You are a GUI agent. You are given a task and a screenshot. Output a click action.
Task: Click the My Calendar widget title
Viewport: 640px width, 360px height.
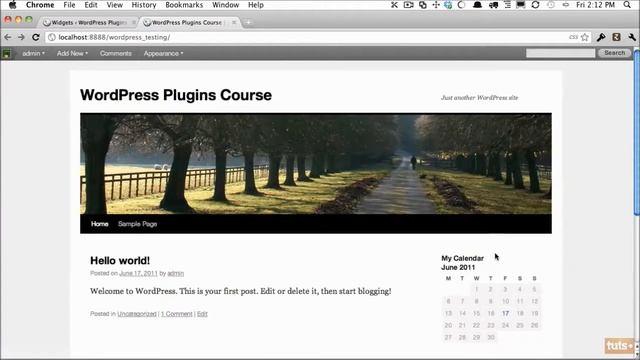coord(462,258)
